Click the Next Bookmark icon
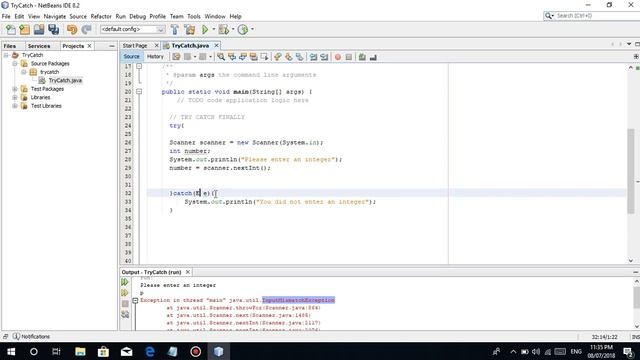The width and height of the screenshot is (640, 360). click(x=289, y=57)
